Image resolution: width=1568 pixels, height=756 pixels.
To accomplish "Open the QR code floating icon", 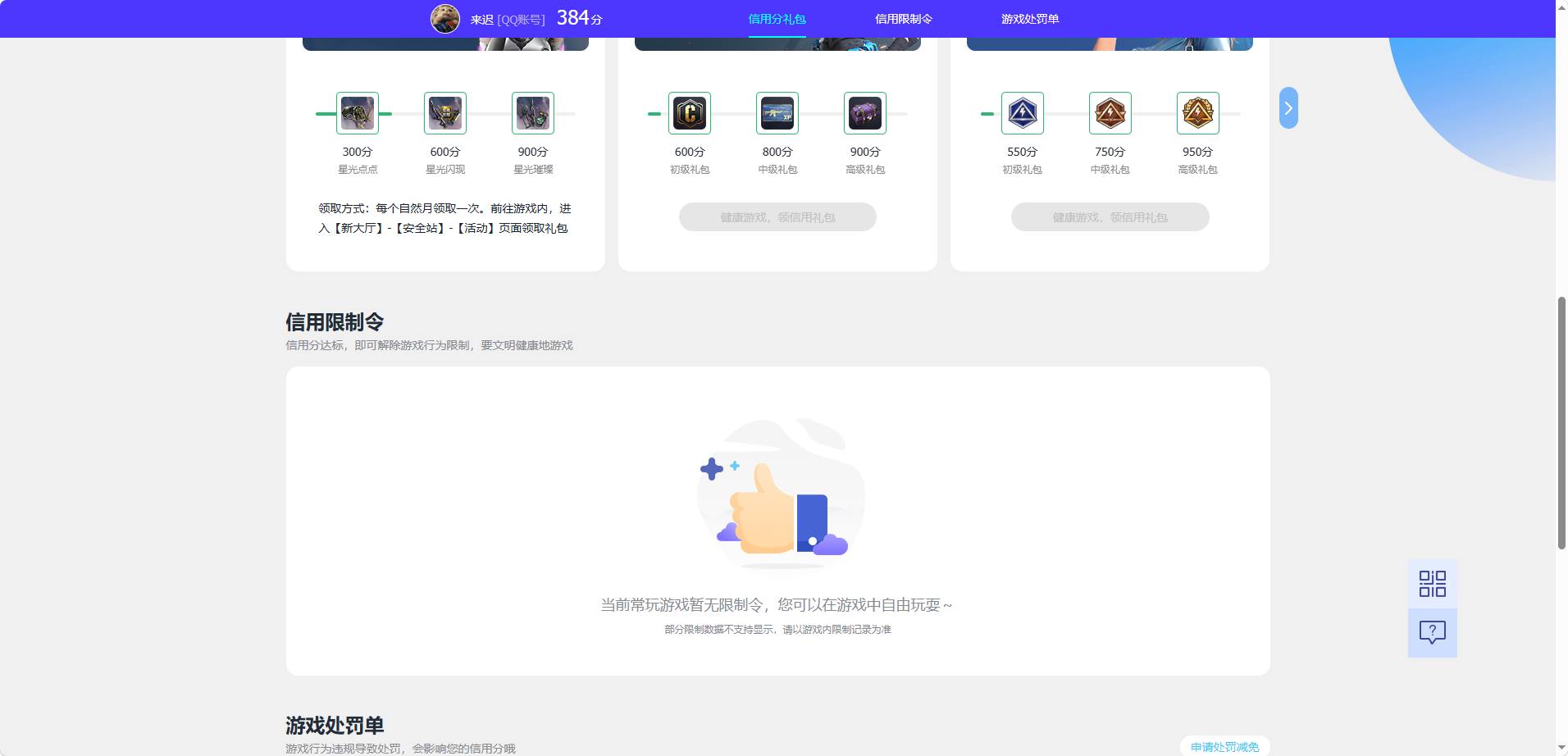I will click(x=1433, y=584).
